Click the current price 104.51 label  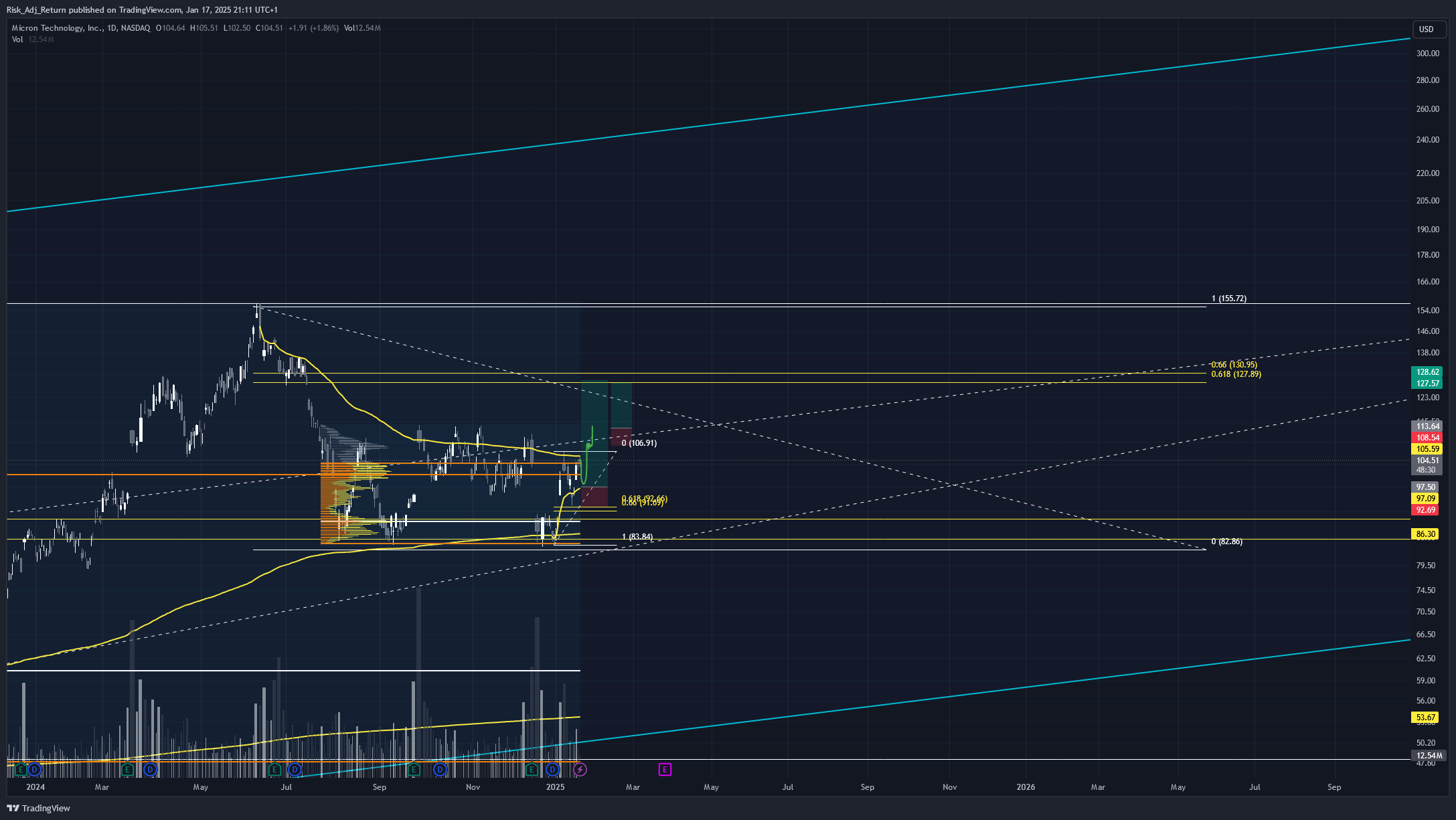pos(1427,461)
